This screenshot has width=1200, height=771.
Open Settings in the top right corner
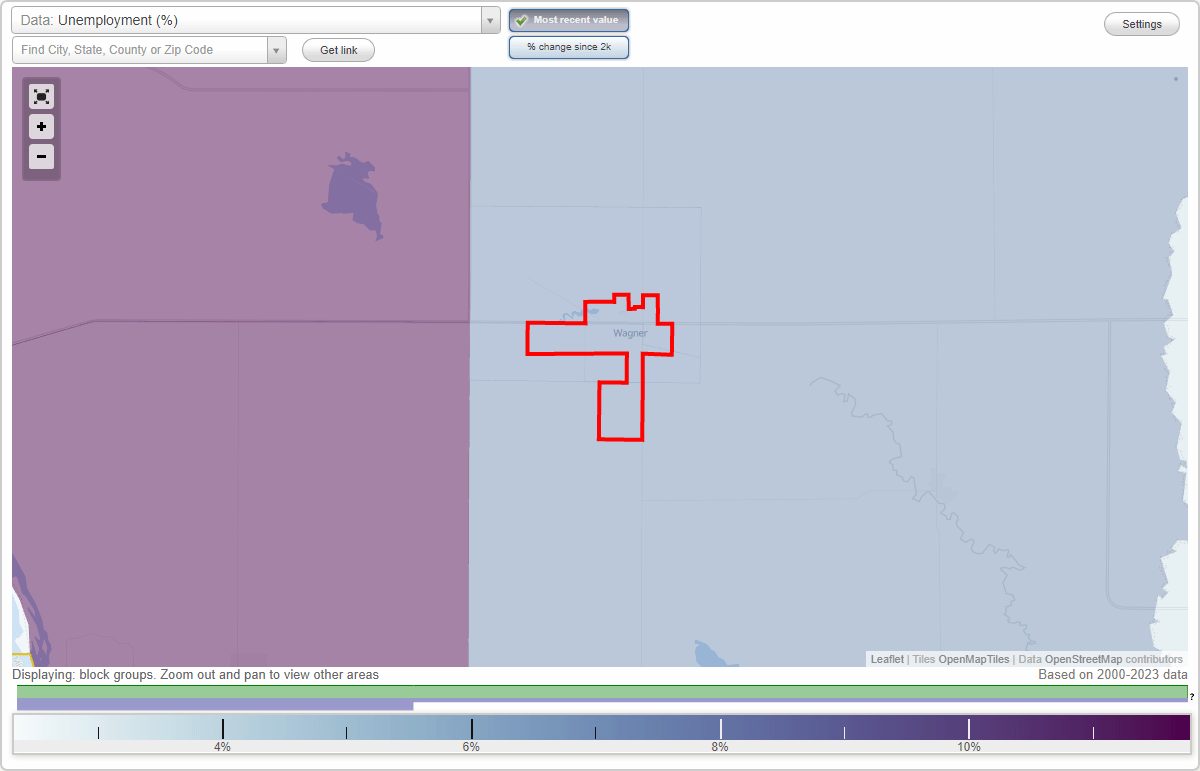click(1141, 23)
